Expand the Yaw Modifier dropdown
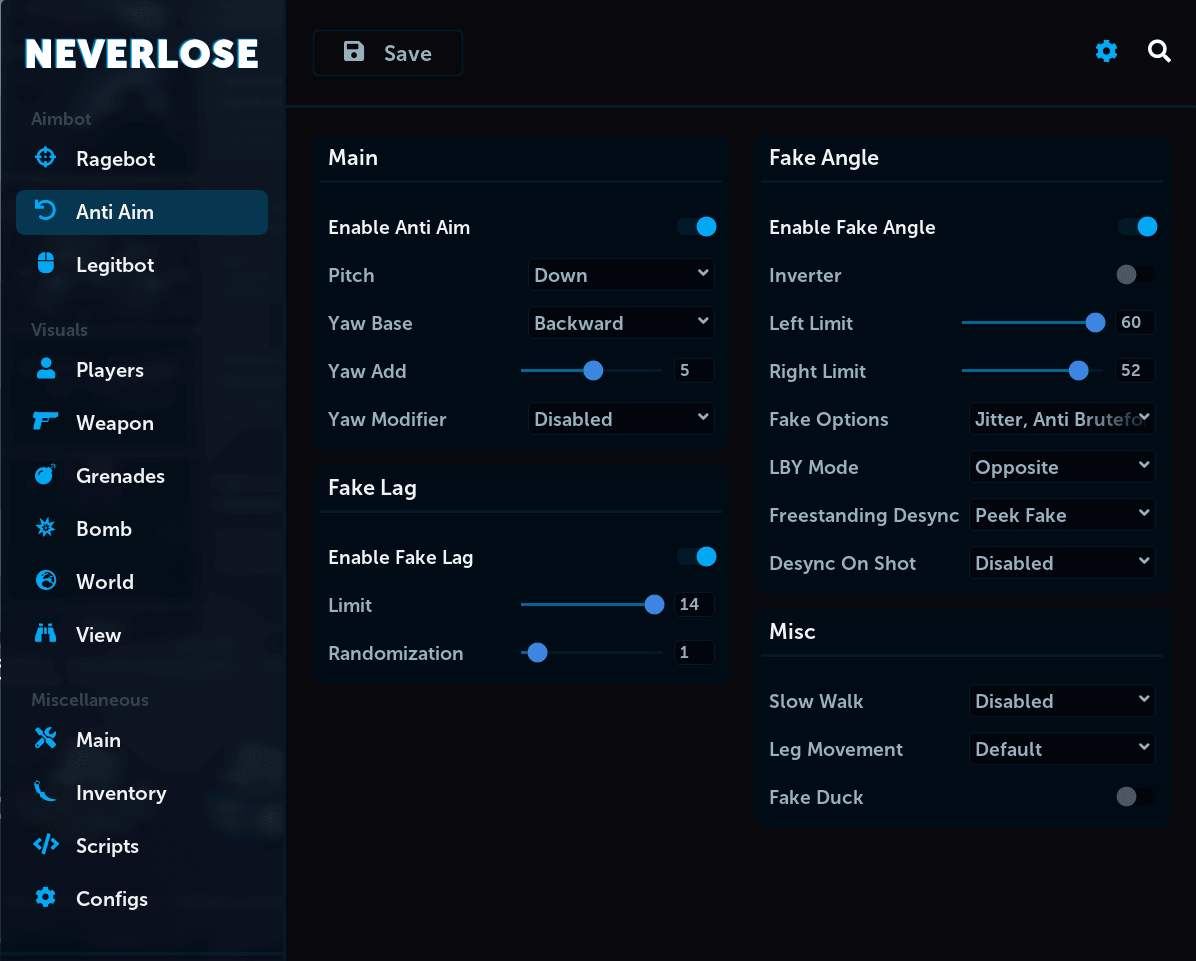The height and width of the screenshot is (961, 1196). [621, 419]
